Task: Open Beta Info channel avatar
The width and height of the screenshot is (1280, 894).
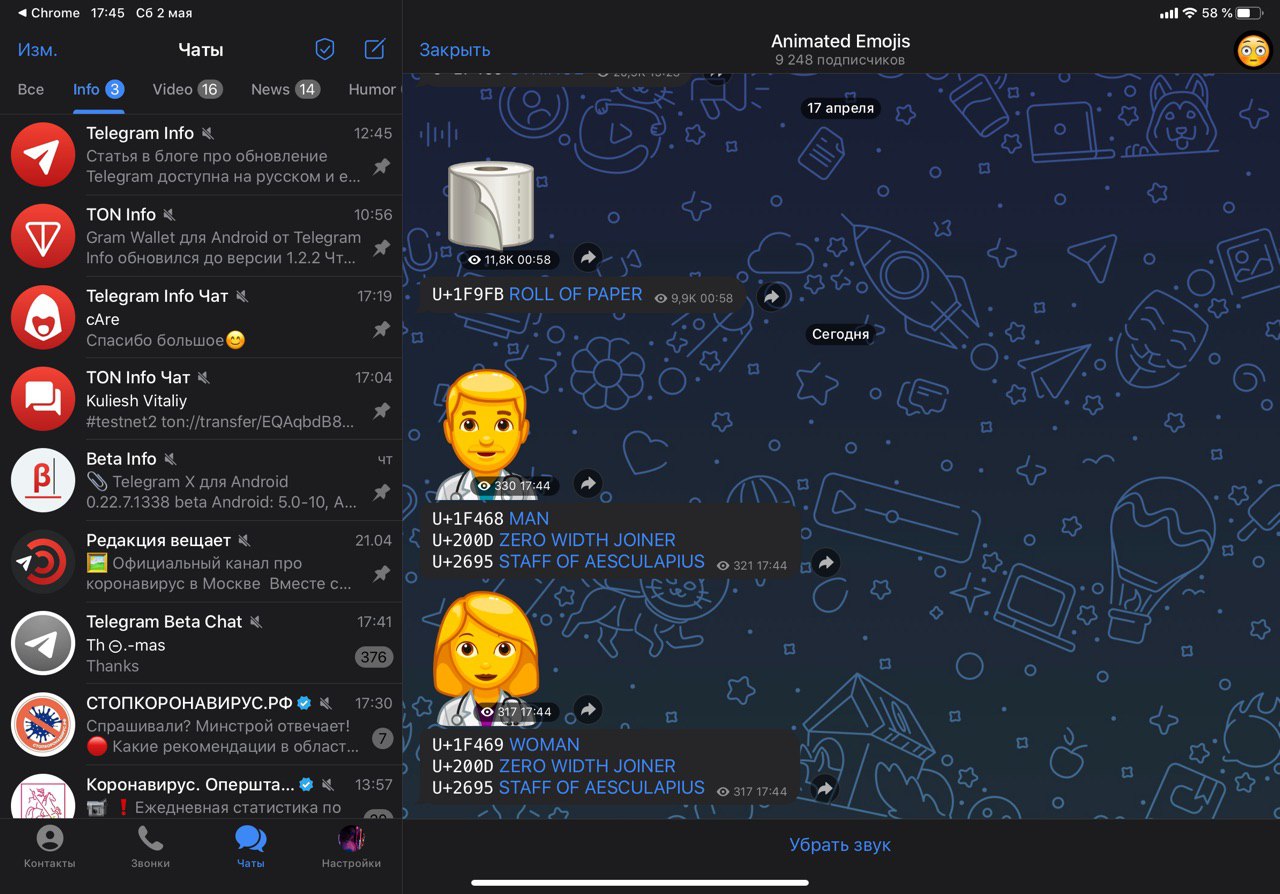Action: click(43, 481)
